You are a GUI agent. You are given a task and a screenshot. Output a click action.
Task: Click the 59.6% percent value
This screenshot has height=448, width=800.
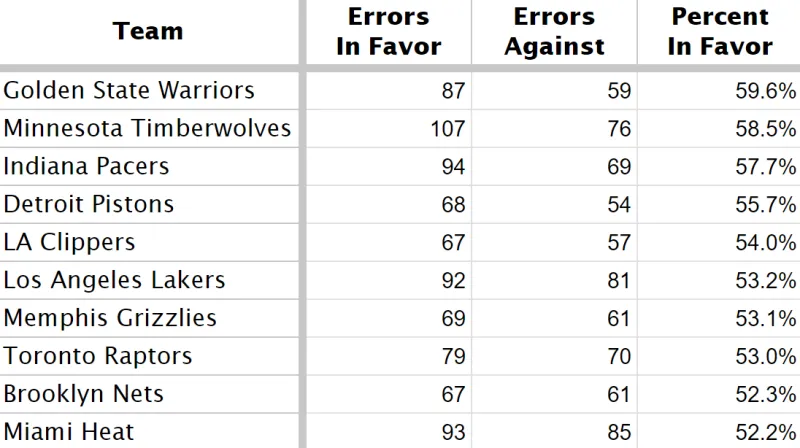point(765,91)
